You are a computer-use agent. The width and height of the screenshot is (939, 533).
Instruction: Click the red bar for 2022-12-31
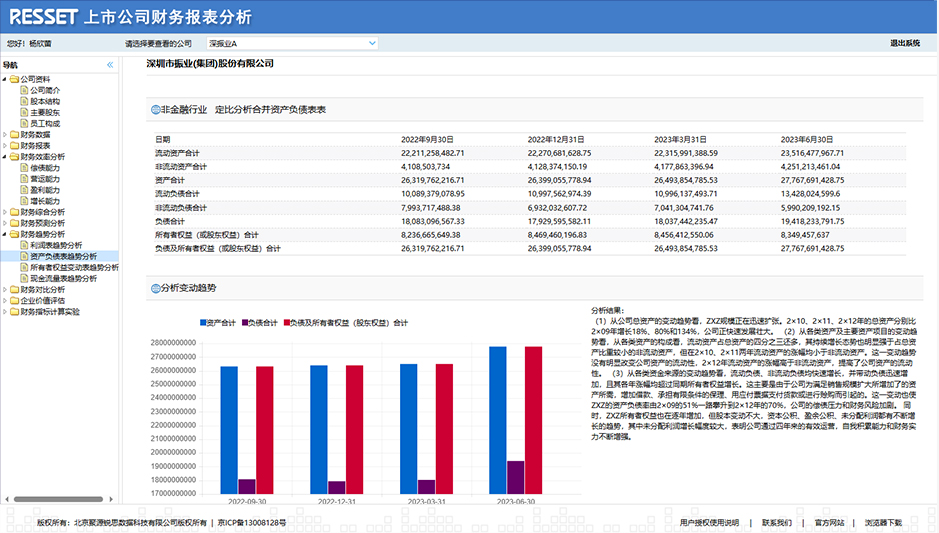click(x=355, y=430)
